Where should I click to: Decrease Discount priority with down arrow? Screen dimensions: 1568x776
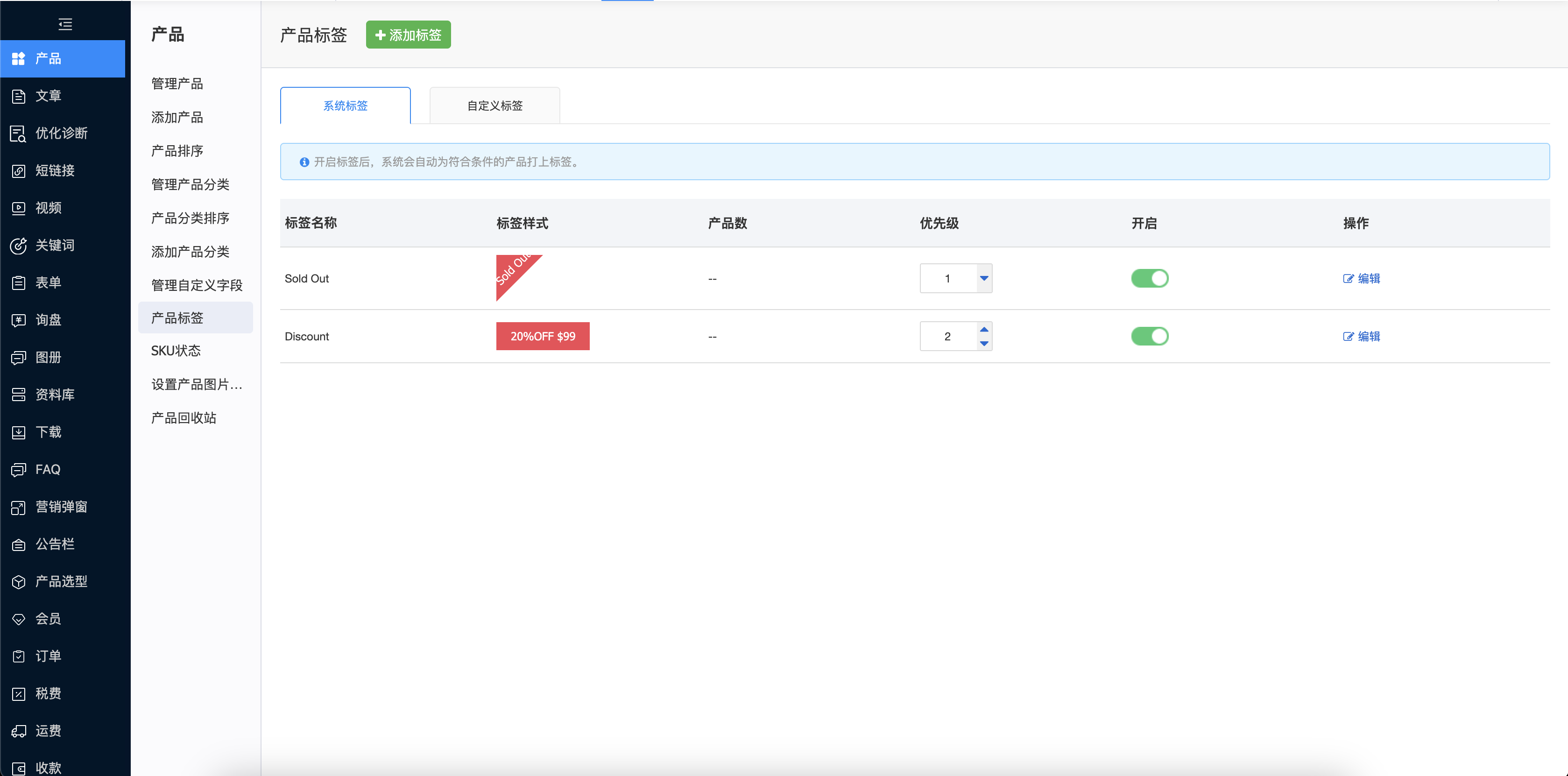[984, 344]
